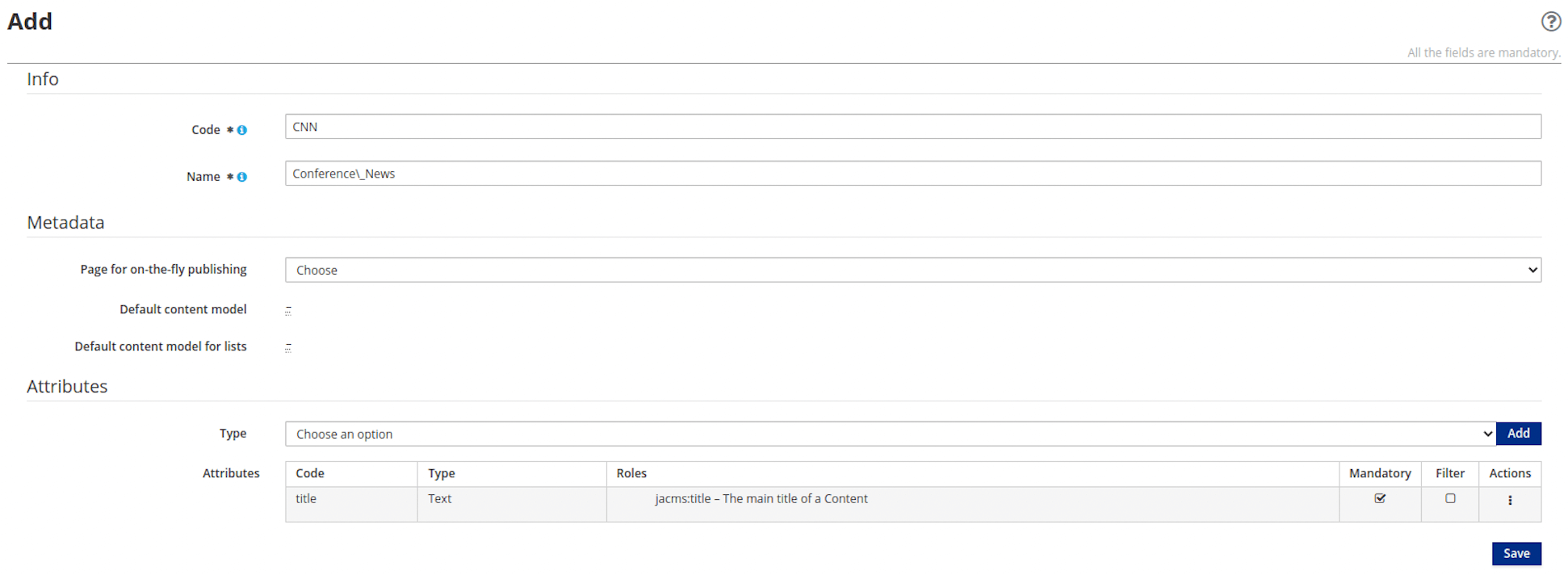1568x575 pixels.
Task: Click the Text type cell for title
Action: tap(440, 499)
